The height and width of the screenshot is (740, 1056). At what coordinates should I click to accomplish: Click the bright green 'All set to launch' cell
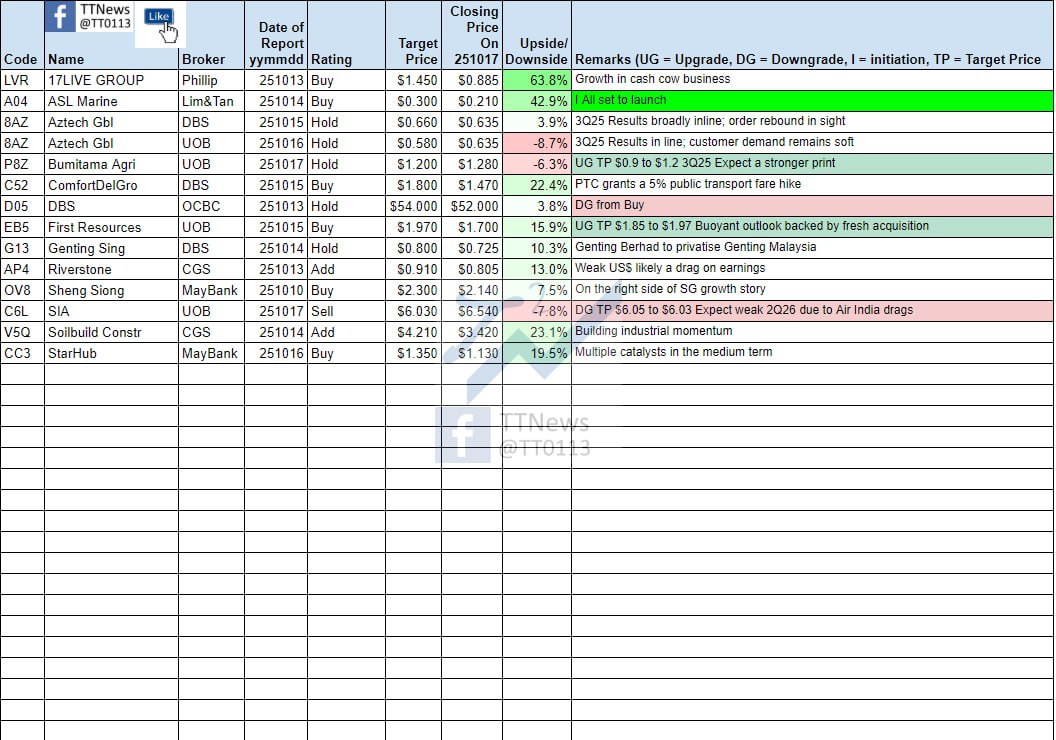pyautogui.click(x=812, y=101)
